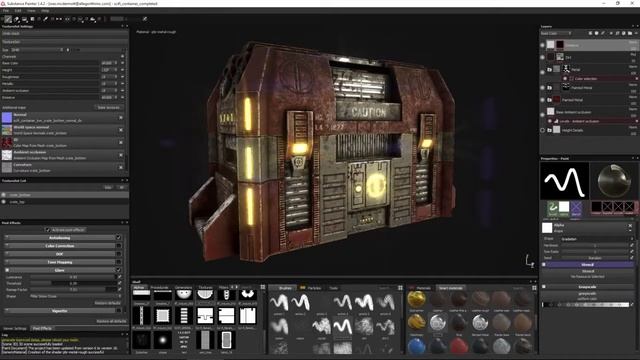Switch to the Viewer Settings tab
Screen dimensions: 640x360
15,329
